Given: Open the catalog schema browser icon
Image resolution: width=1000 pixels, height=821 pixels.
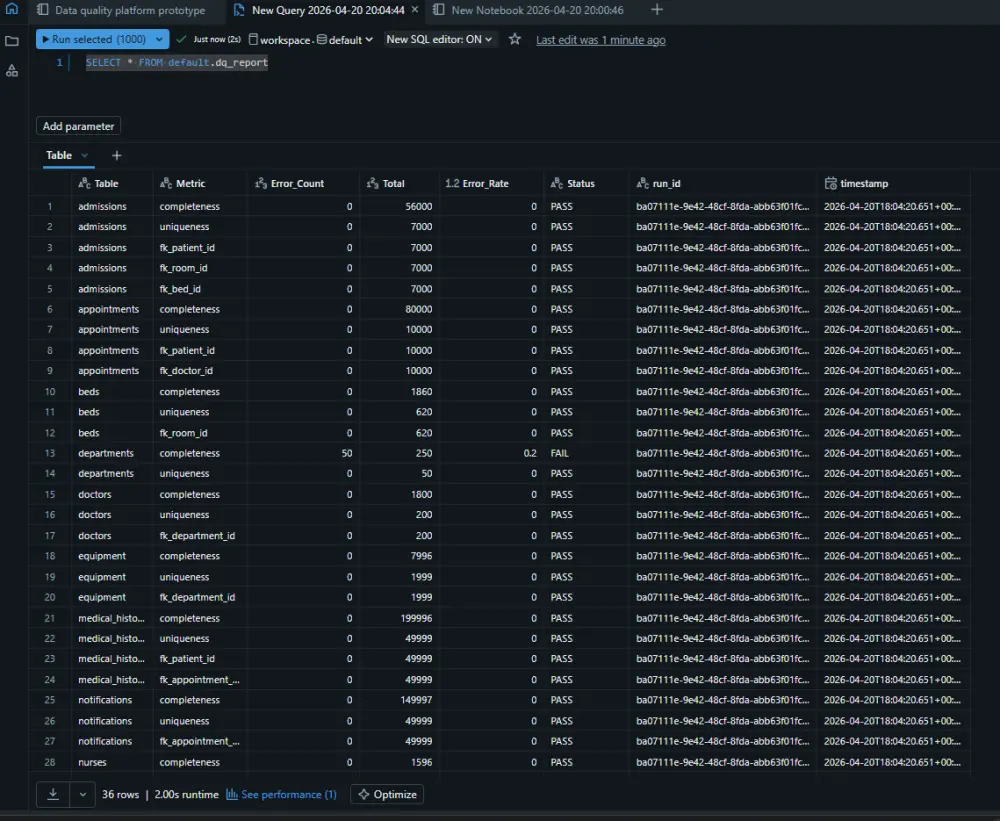Looking at the screenshot, I should click(11, 71).
